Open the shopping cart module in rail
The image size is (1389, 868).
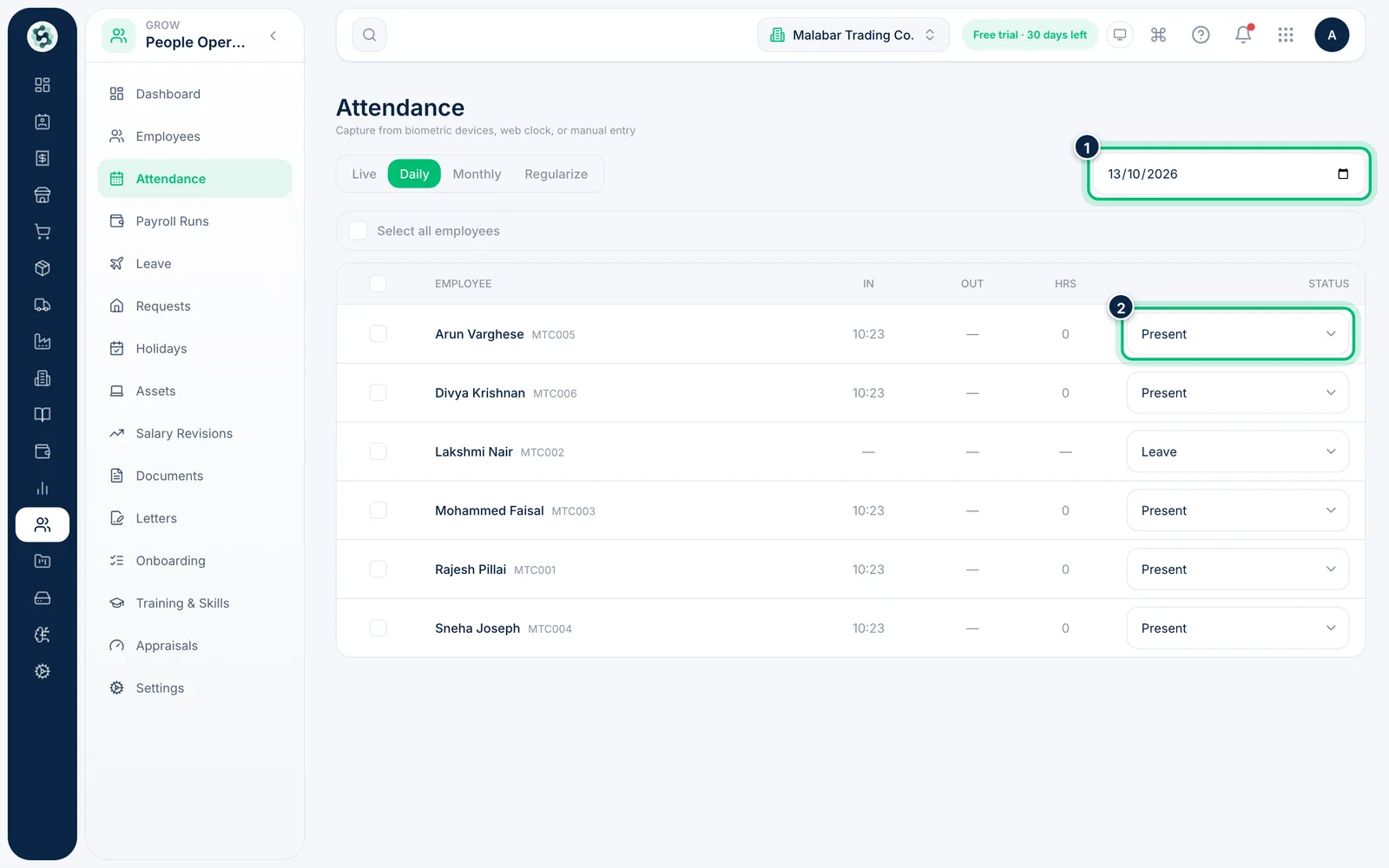tap(43, 232)
